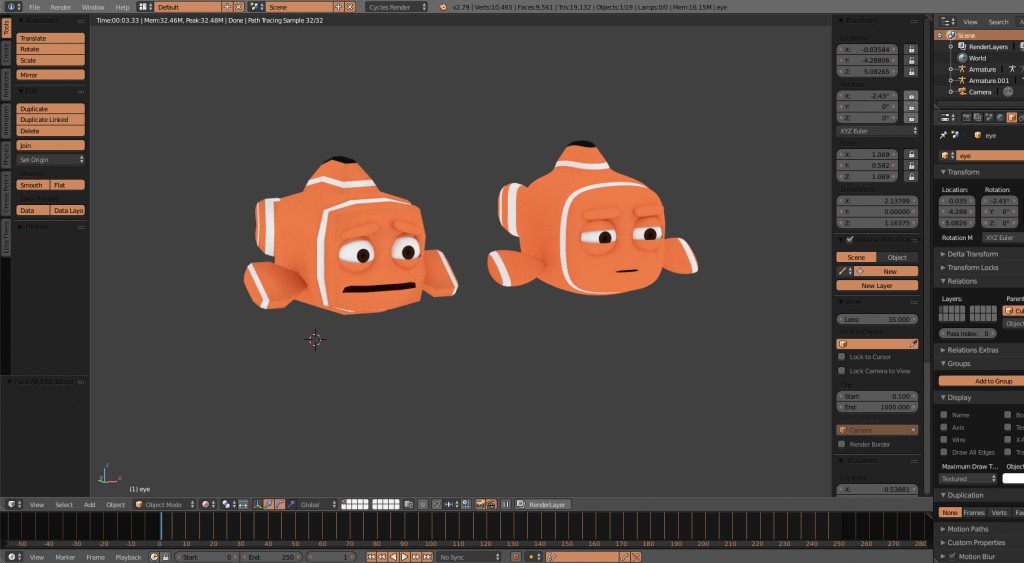Open the Set Origin dropdown

pos(50,159)
